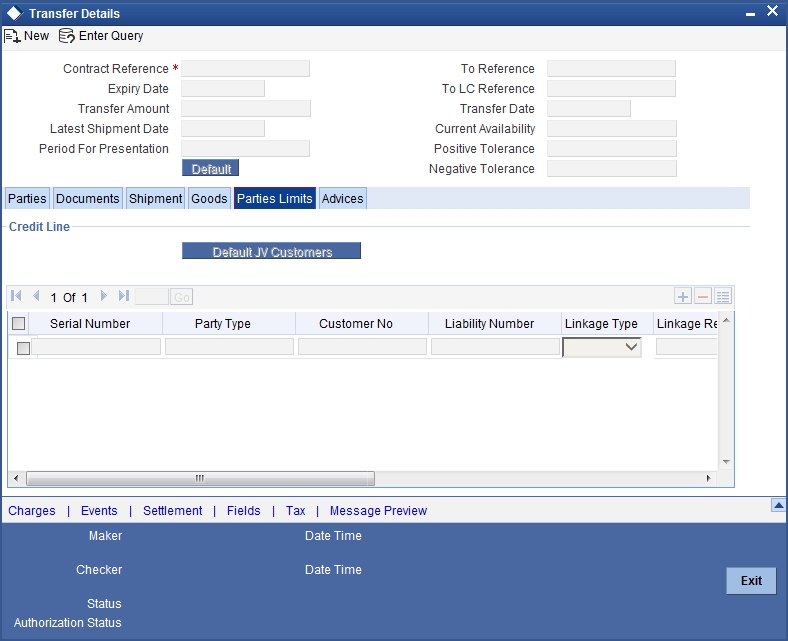Expand the footer panel arrow icon
The width and height of the screenshot is (788, 641).
pos(778,505)
